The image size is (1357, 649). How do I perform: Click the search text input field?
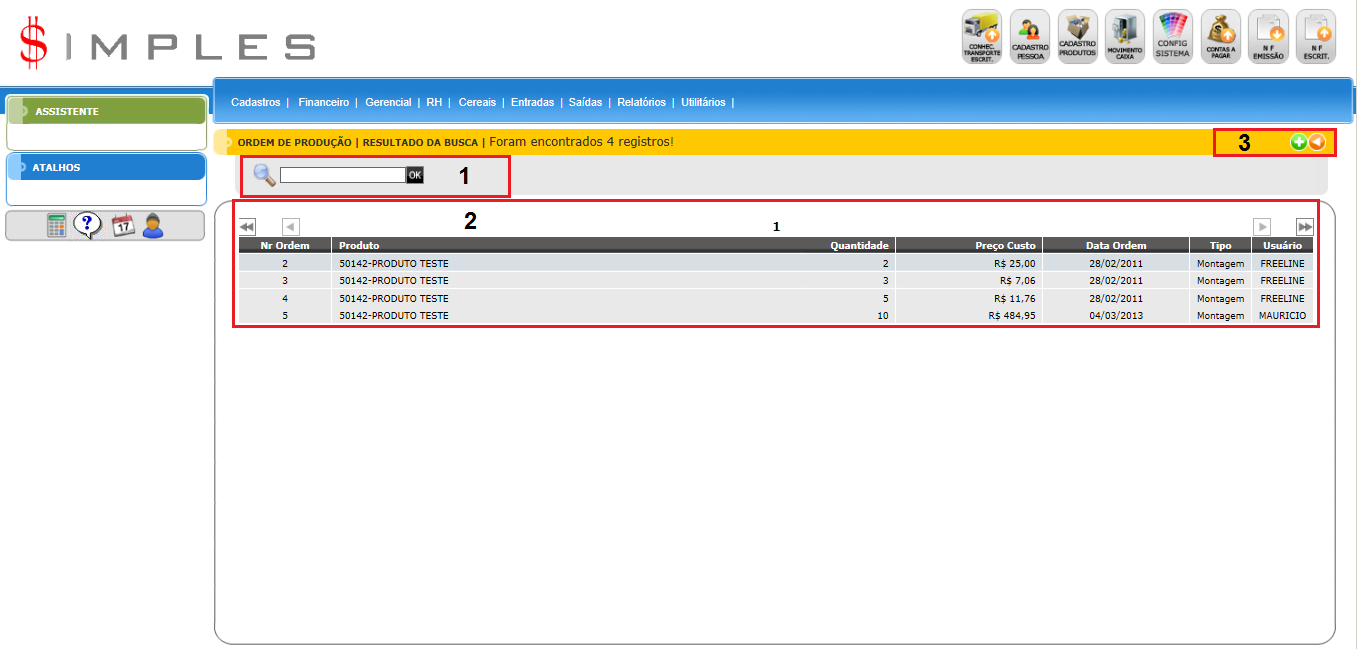[x=342, y=175]
